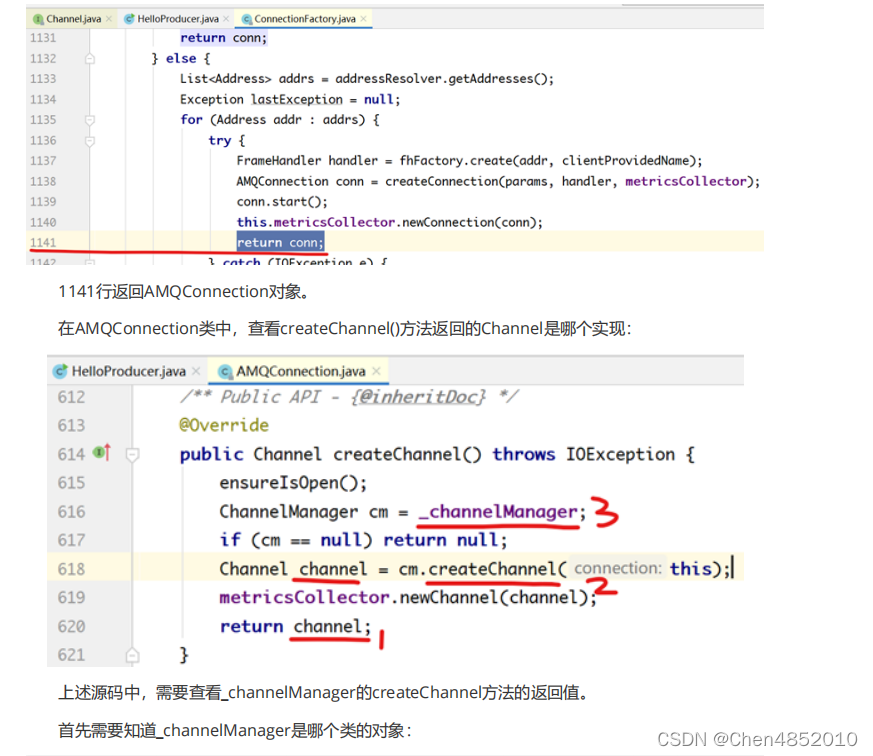873x756 pixels.
Task: Close HelloProducer.java tab beside AMQConnection.java
Action: point(196,371)
